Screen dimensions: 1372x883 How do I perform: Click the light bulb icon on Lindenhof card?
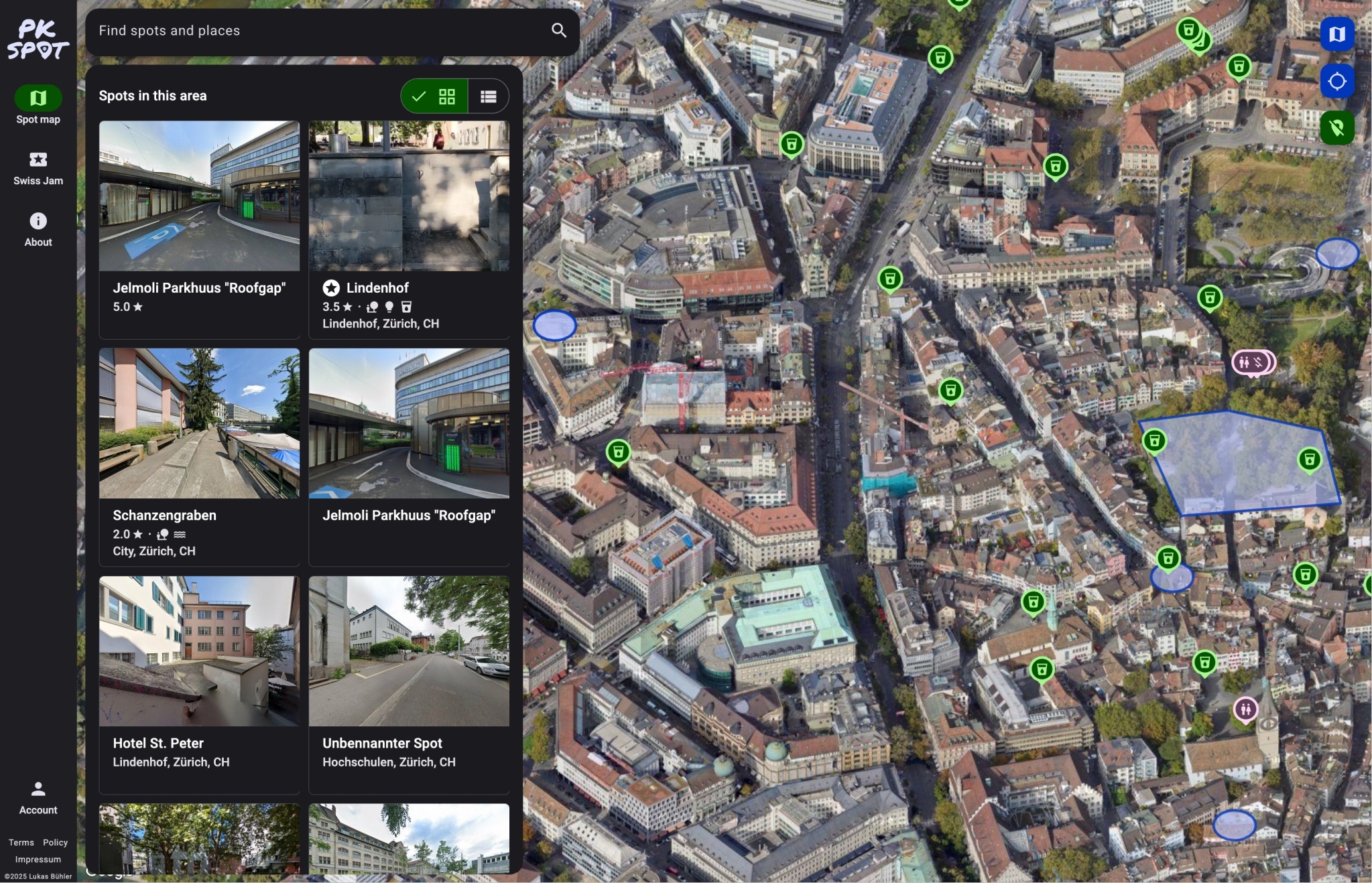click(x=389, y=307)
